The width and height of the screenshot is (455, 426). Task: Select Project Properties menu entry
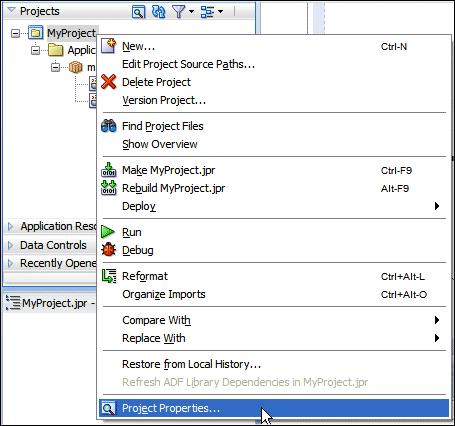click(x=274, y=408)
